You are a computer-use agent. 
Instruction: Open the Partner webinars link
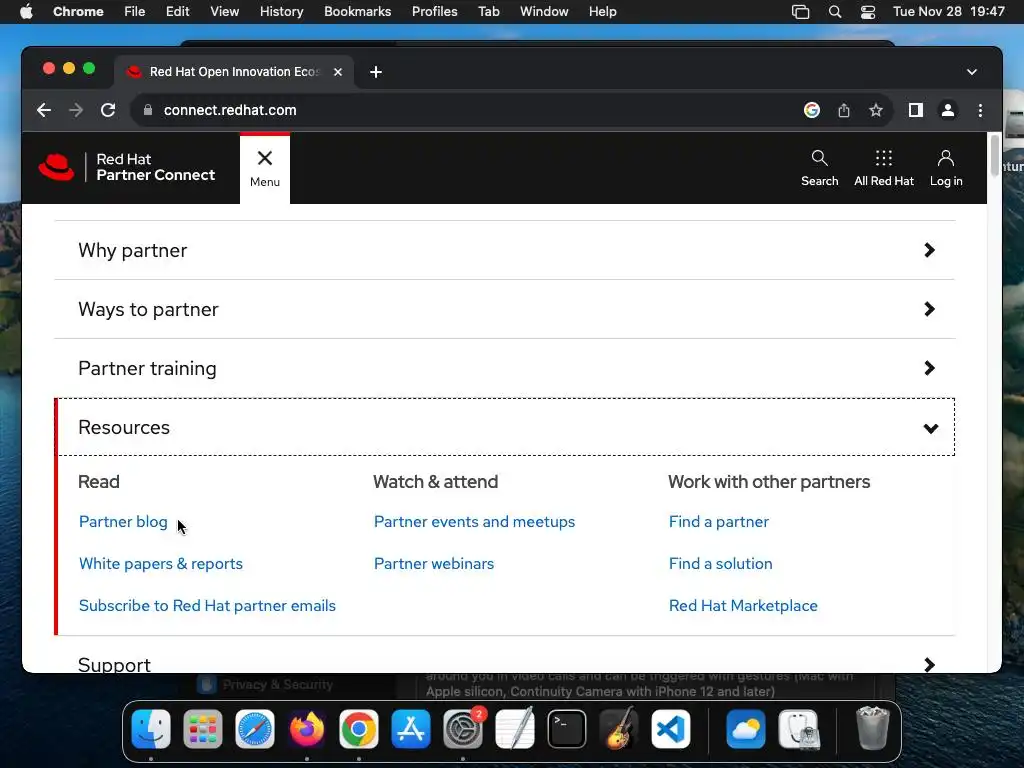[434, 564]
